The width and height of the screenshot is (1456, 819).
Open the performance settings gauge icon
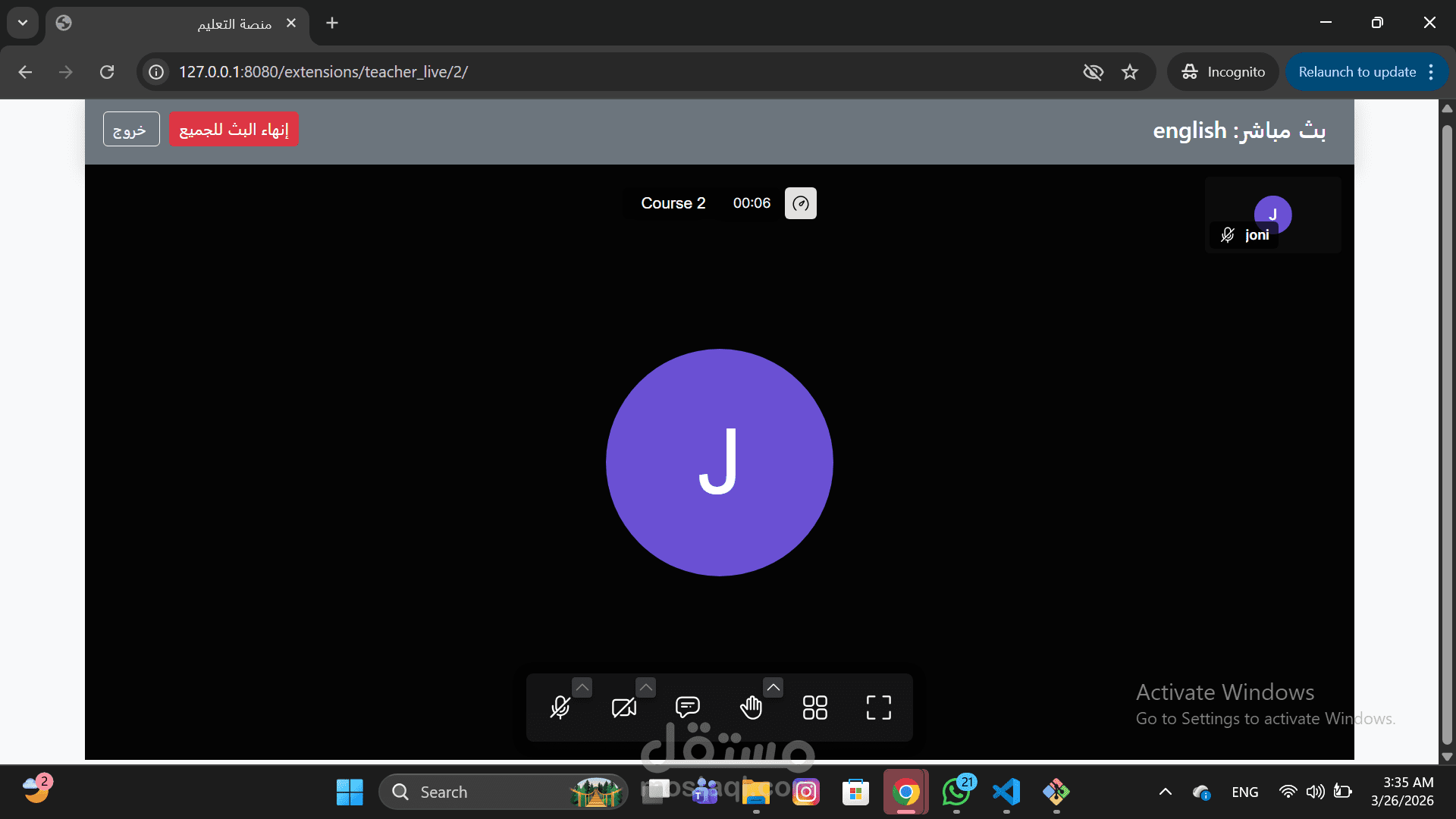tap(800, 203)
